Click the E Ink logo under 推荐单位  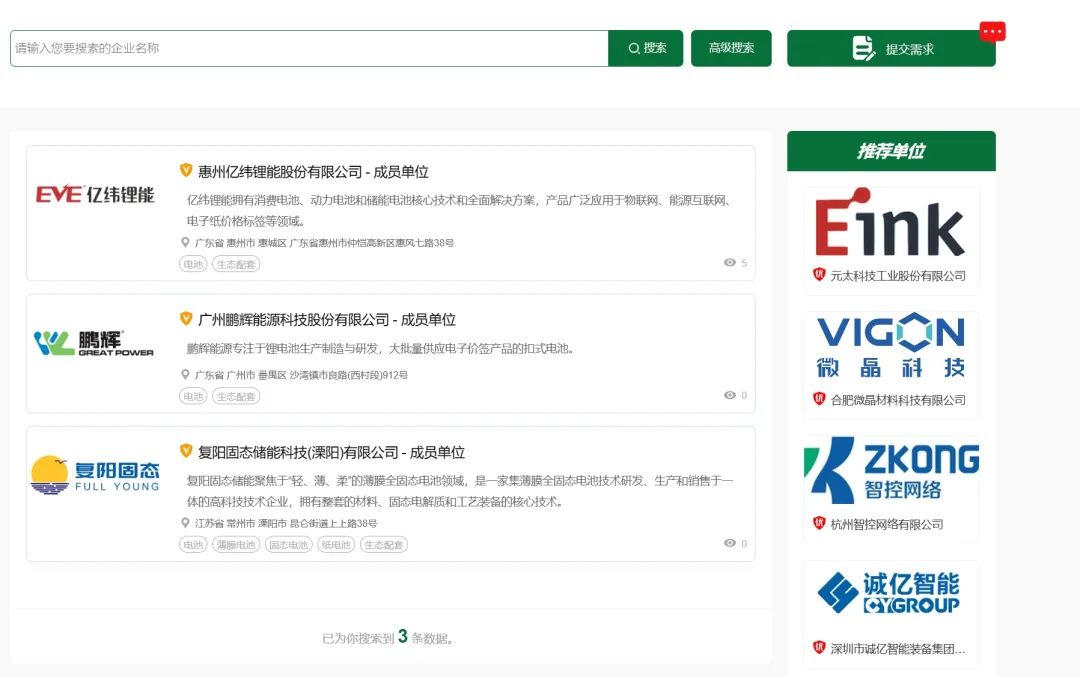pos(890,222)
